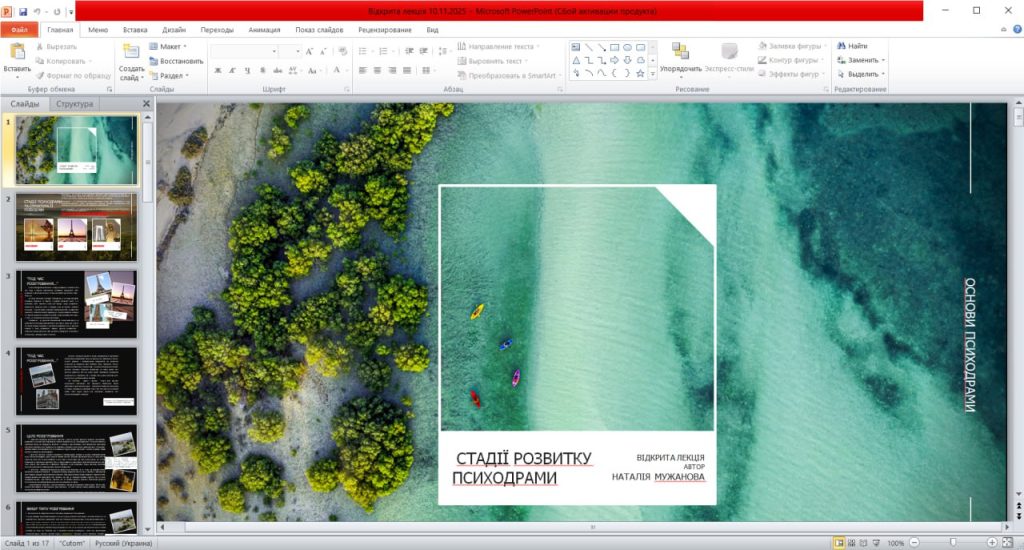Expand the Раздел section dropdown
The height and width of the screenshot is (550, 1024).
tap(173, 75)
